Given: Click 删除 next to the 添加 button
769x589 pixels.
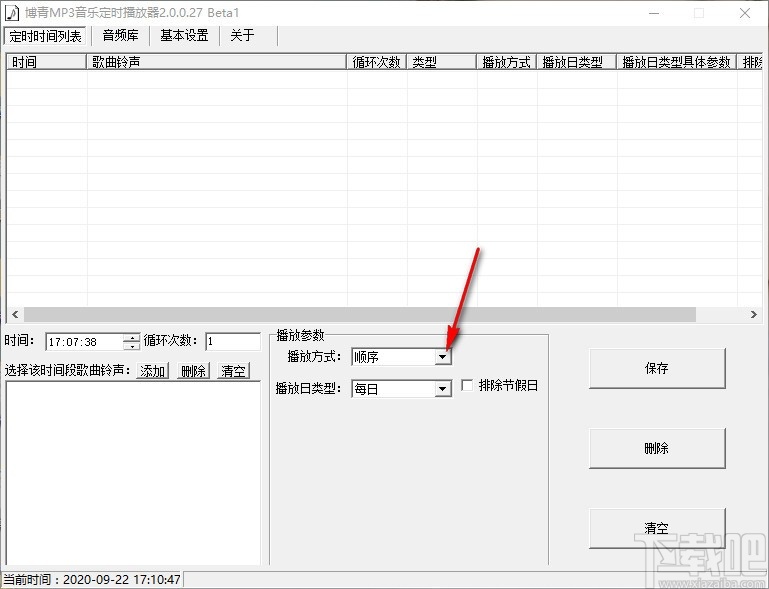Looking at the screenshot, I should point(193,371).
